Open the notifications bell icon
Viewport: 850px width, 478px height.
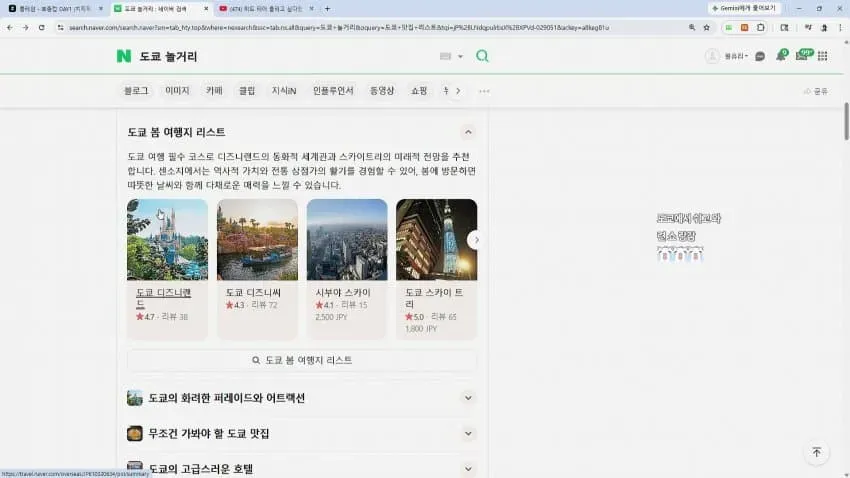click(781, 55)
